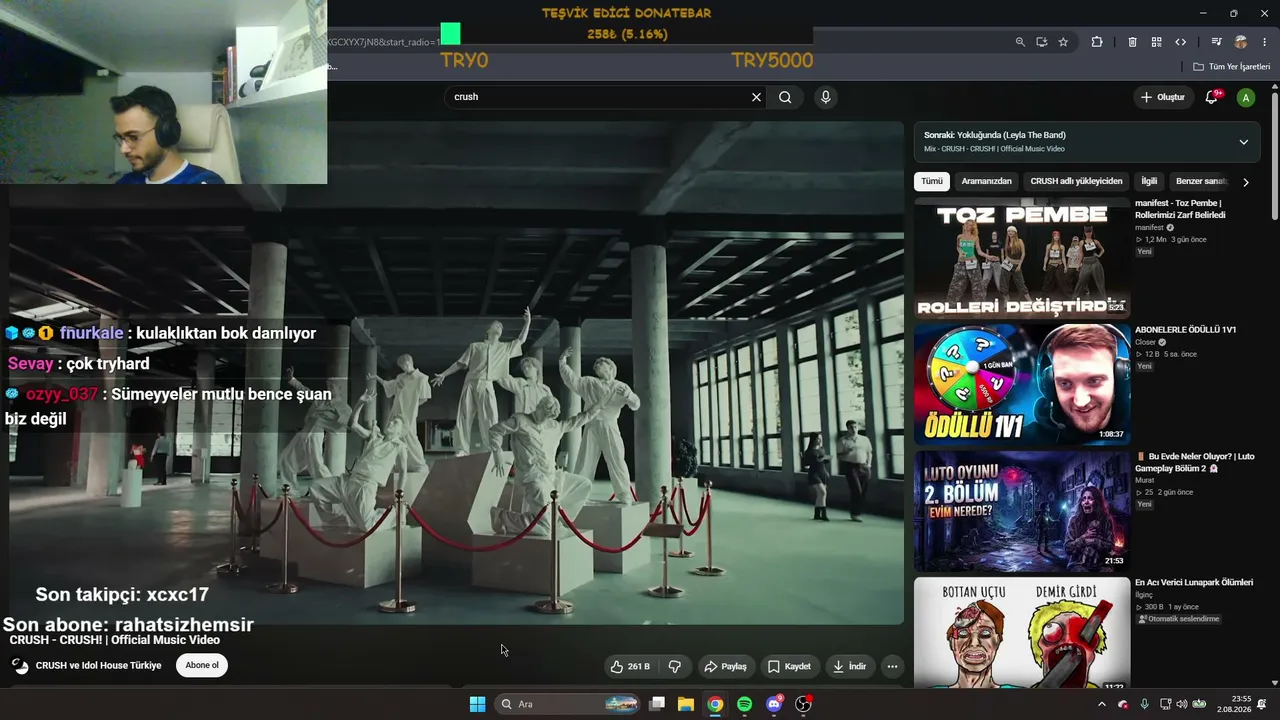
Task: Select the Aramanızdan filter chip
Action: point(986,181)
